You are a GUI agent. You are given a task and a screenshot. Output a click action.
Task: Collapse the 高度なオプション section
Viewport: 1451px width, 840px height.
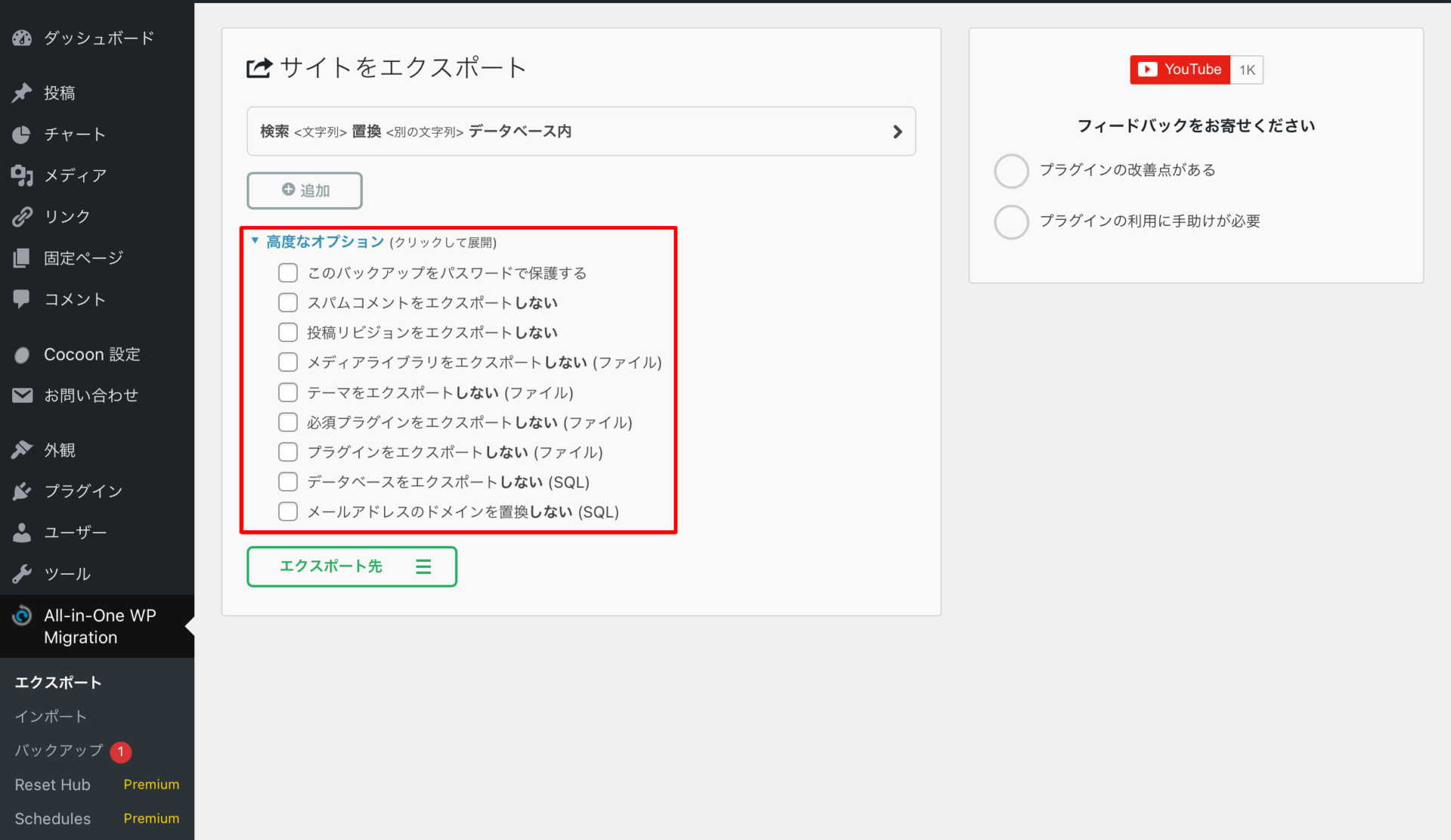(324, 242)
